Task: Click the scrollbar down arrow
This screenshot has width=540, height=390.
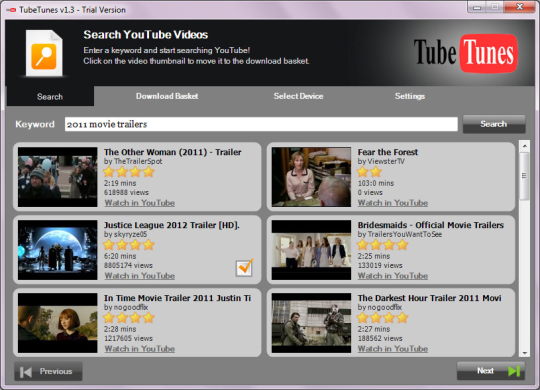Action: click(x=525, y=352)
